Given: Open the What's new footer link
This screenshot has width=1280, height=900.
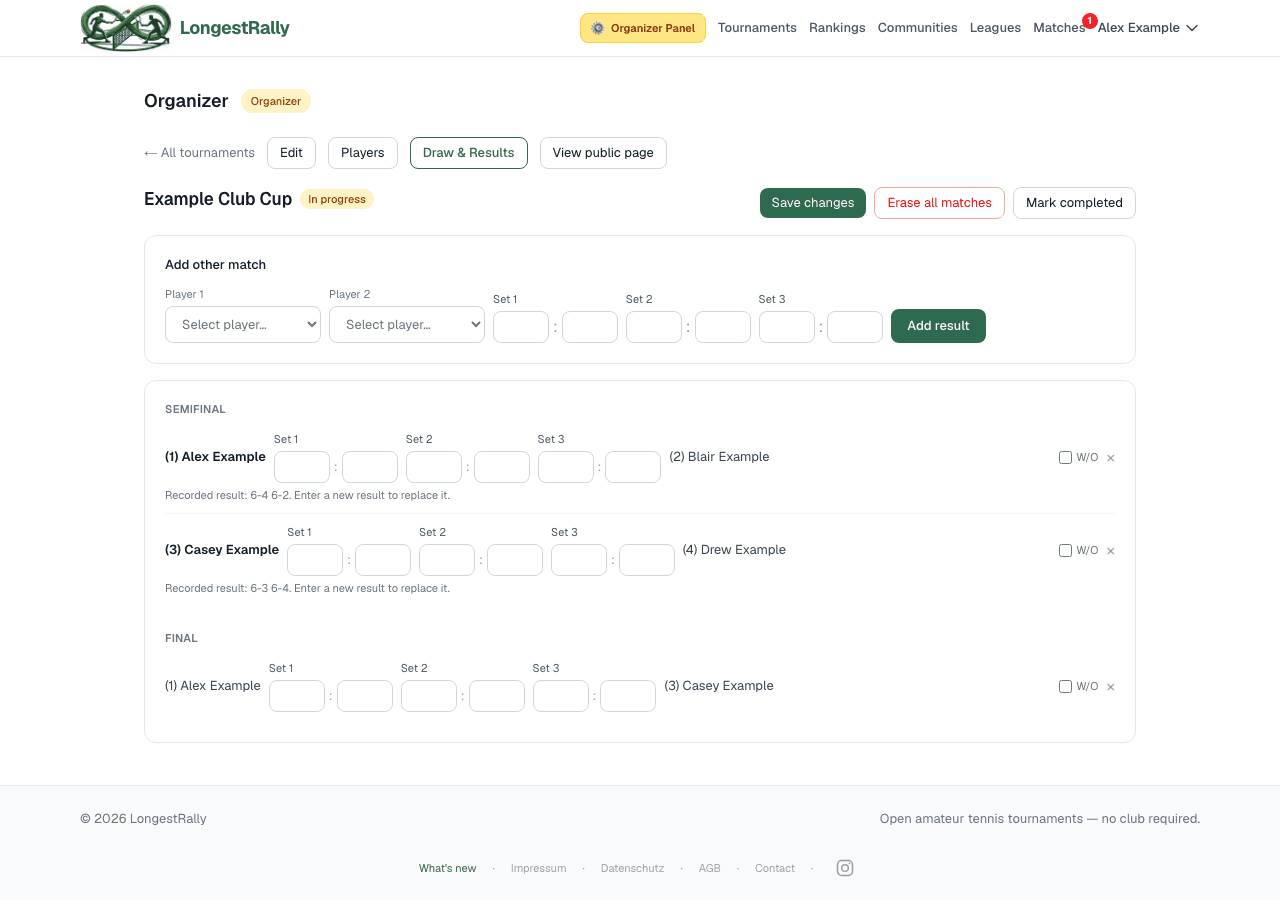Looking at the screenshot, I should 447,868.
